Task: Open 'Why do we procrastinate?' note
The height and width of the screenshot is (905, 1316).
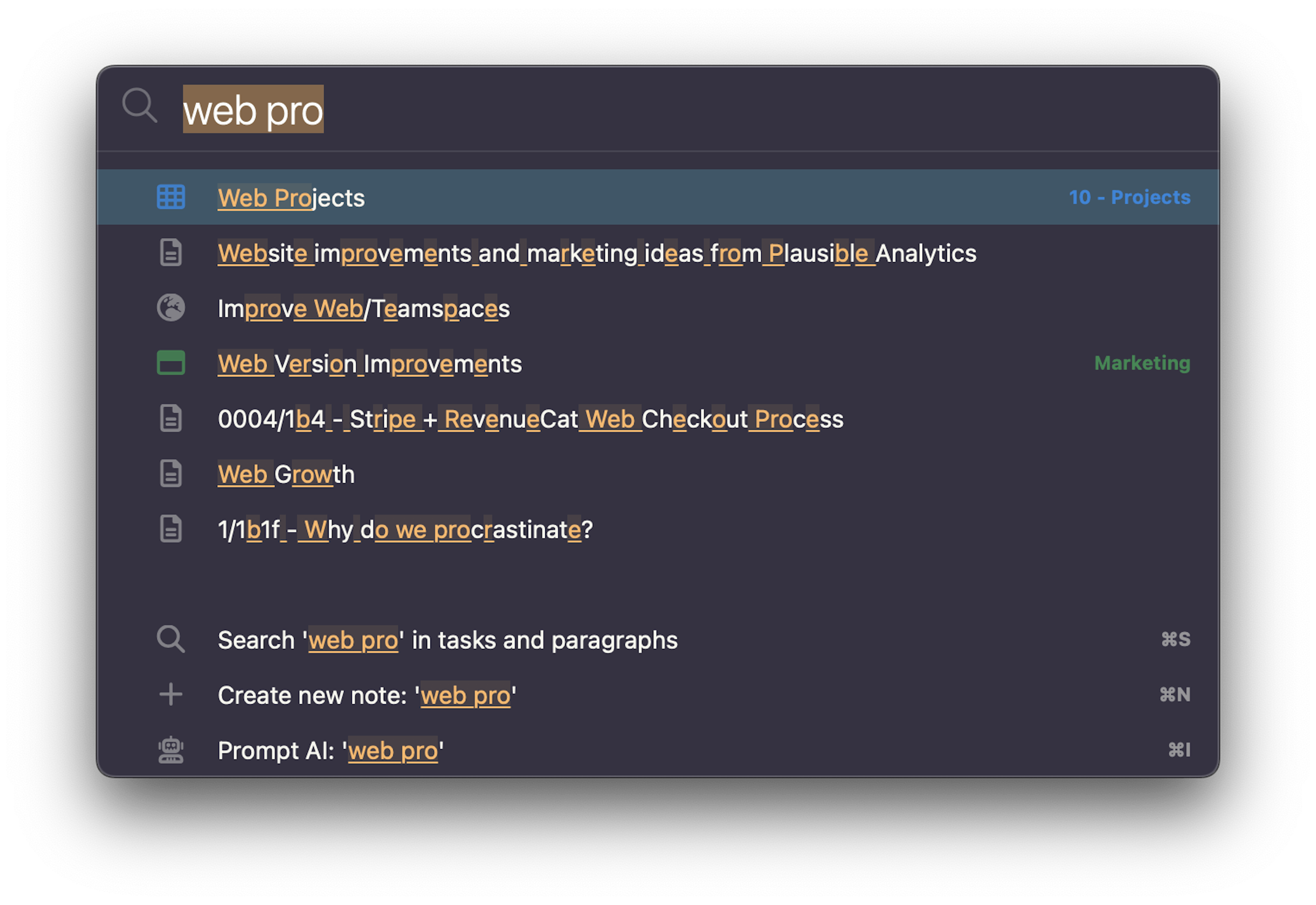Action: (x=658, y=529)
